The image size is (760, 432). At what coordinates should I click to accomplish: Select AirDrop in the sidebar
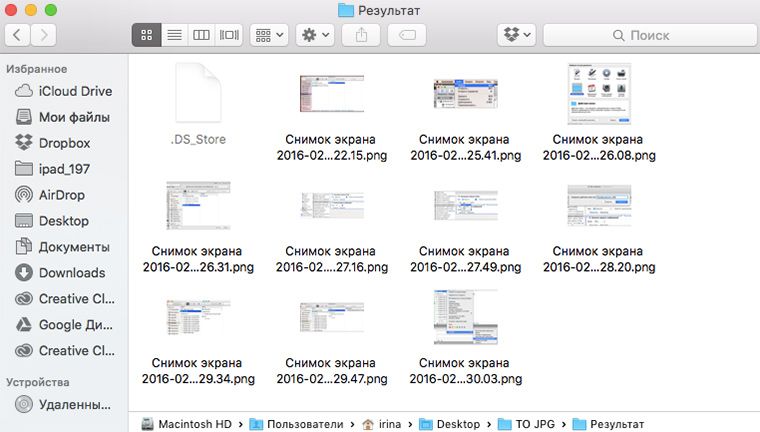tap(63, 195)
